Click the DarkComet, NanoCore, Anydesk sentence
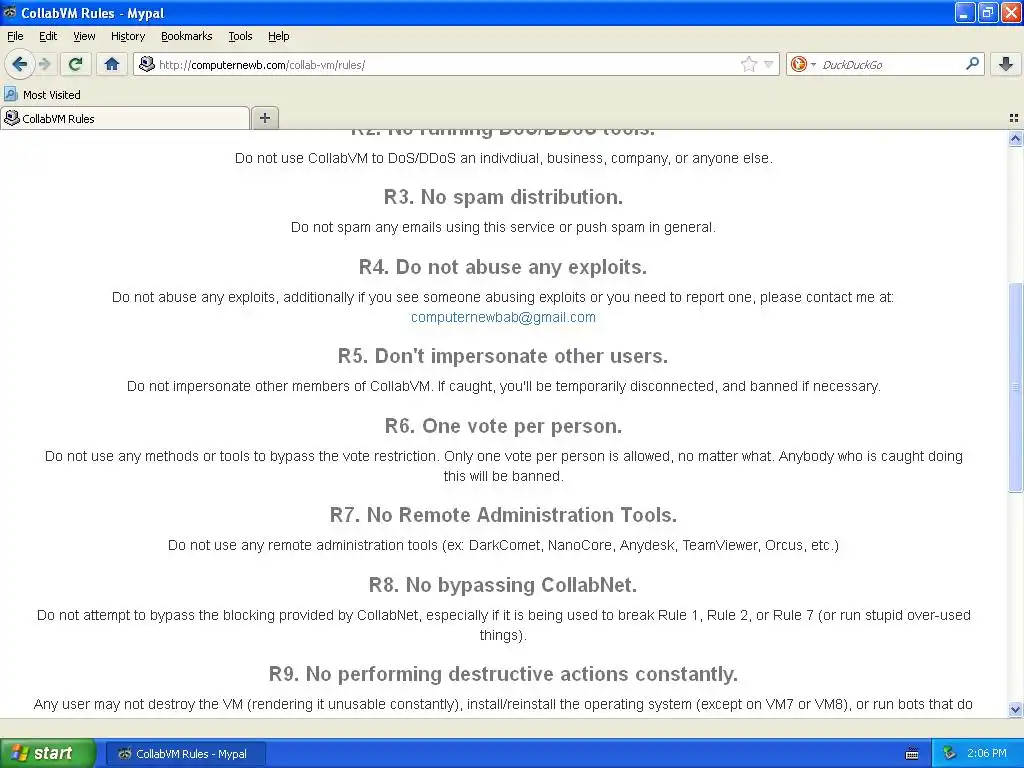The width and height of the screenshot is (1024, 768). pyautogui.click(x=503, y=545)
